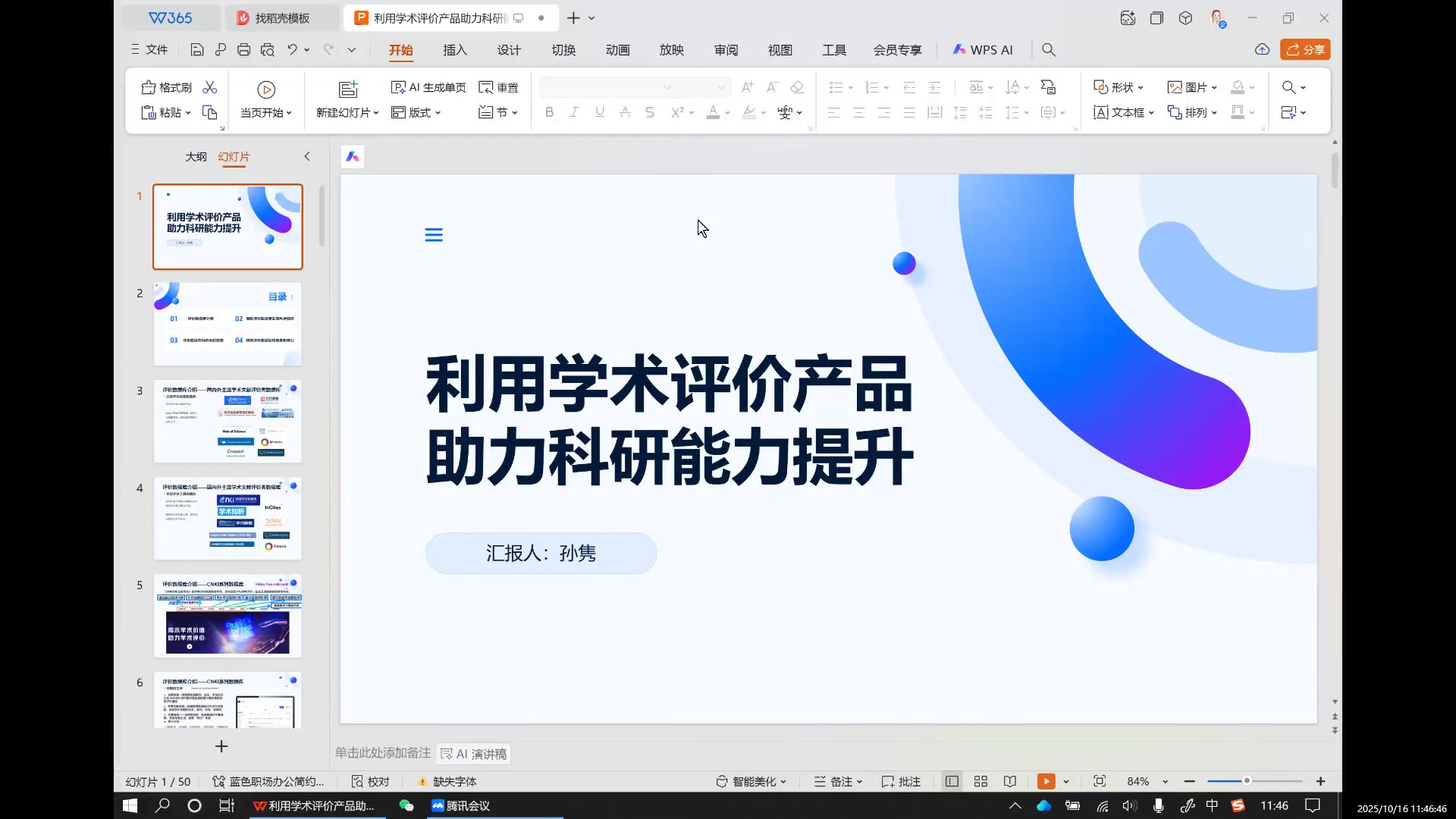The height and width of the screenshot is (819, 1456).
Task: Click the New Slide (新建幻灯片) icon
Action: 348,89
